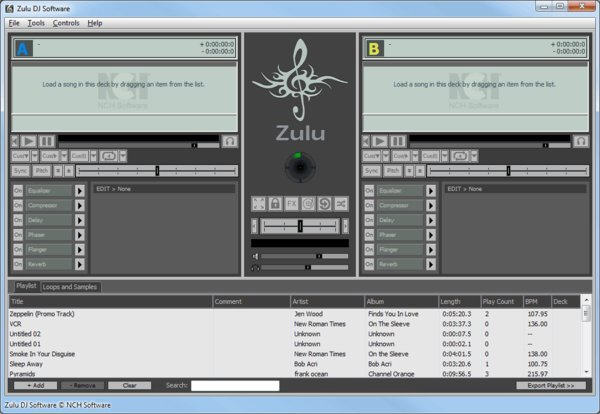Click the loop button on deck B
Image resolution: width=600 pixels, height=414 pixels.
coord(460,156)
